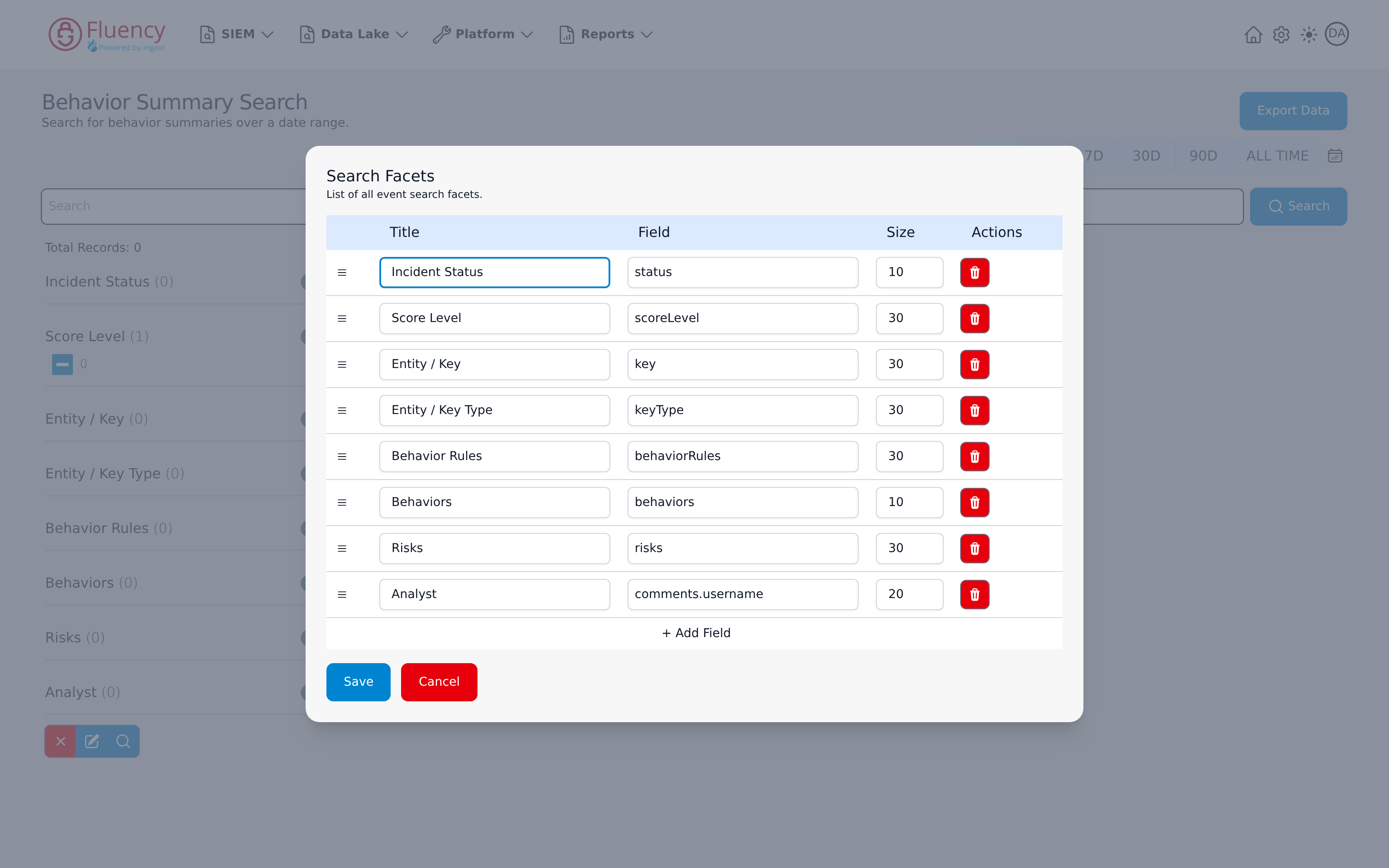
Task: Click the Fluency logo
Action: tap(107, 34)
